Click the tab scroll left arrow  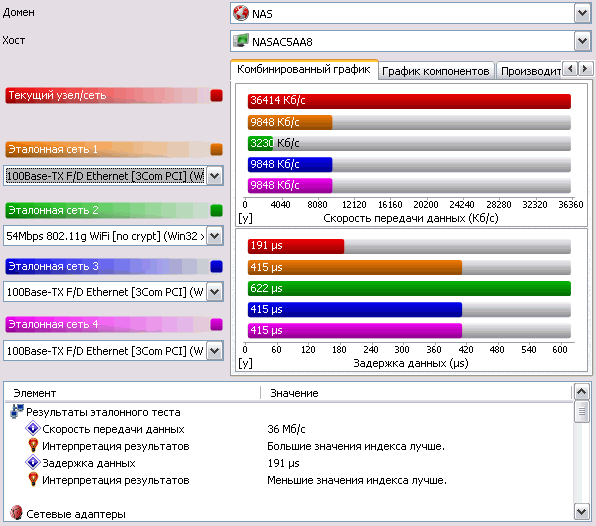[570, 69]
